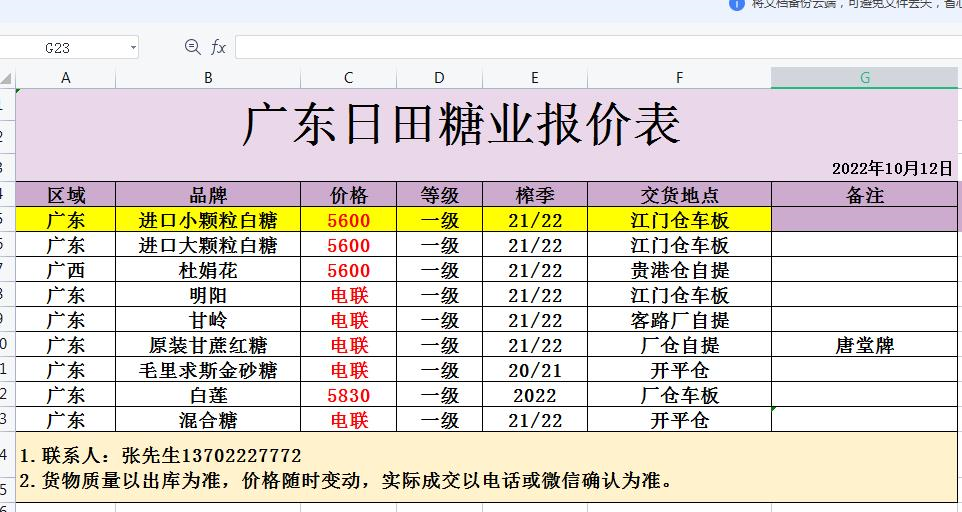Select the column B header

point(208,78)
